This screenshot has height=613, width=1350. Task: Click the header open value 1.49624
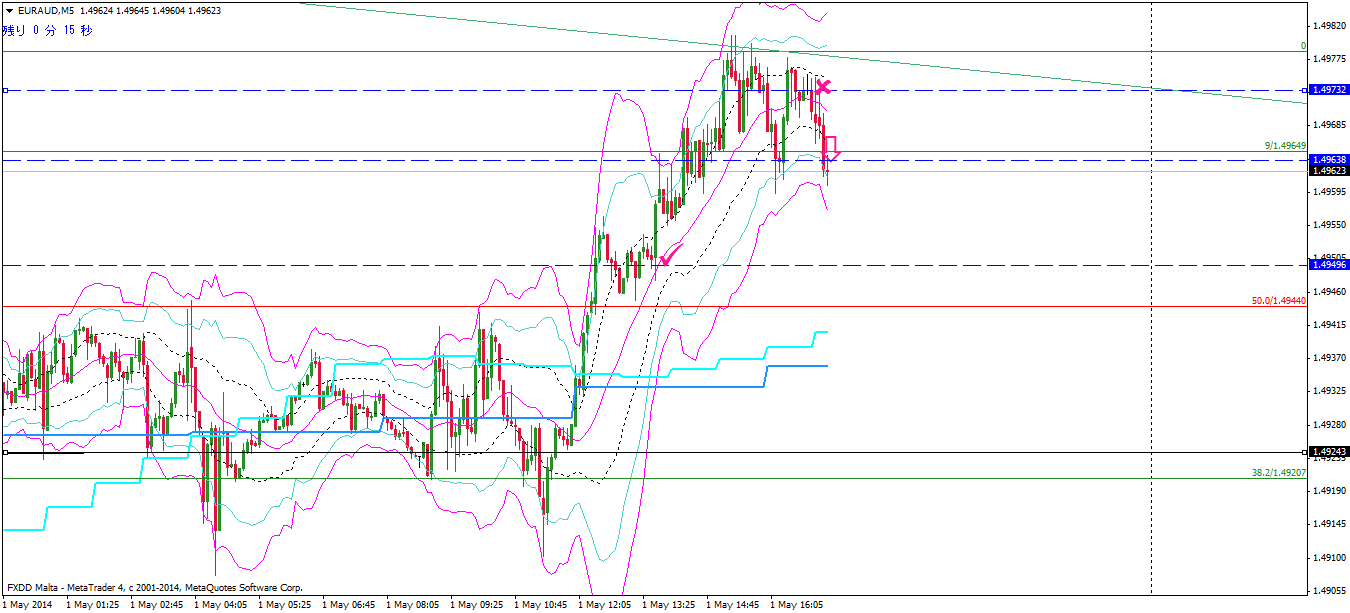pos(97,10)
